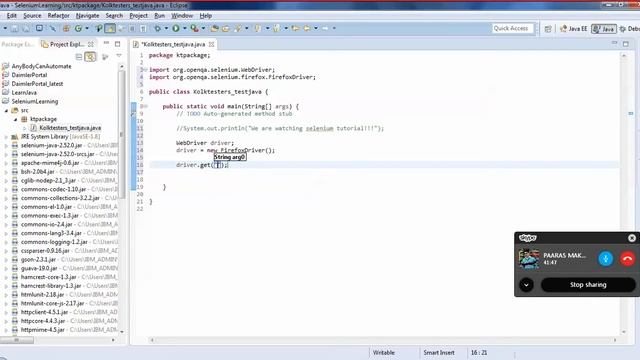Viewport: 640px width, 360px height.
Task: Toggle Show Whitespace Characters
Action: click(143, 29)
